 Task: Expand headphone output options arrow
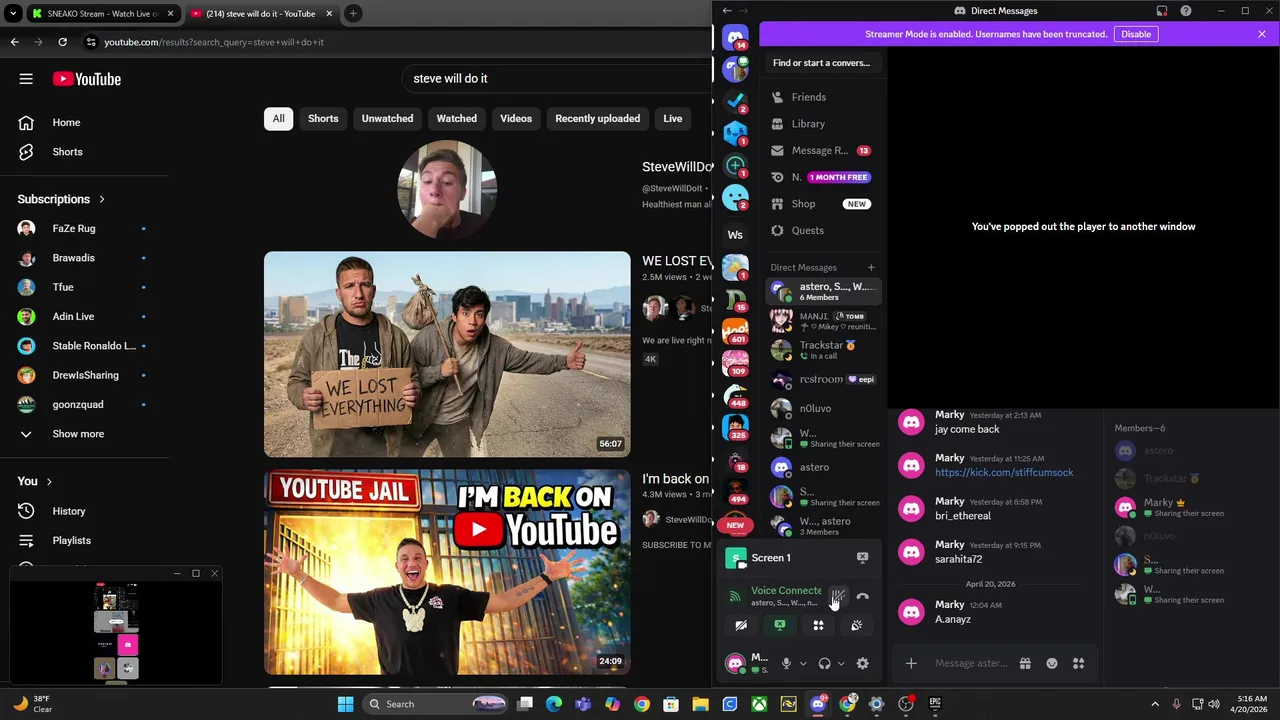coord(841,663)
